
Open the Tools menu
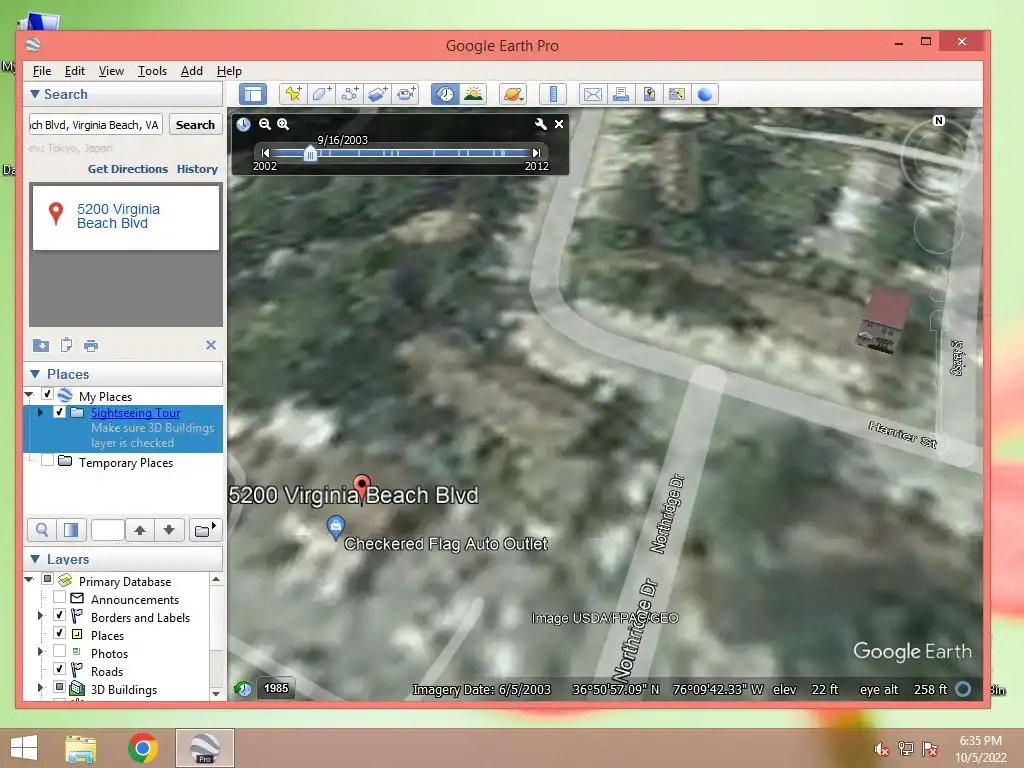[152, 71]
